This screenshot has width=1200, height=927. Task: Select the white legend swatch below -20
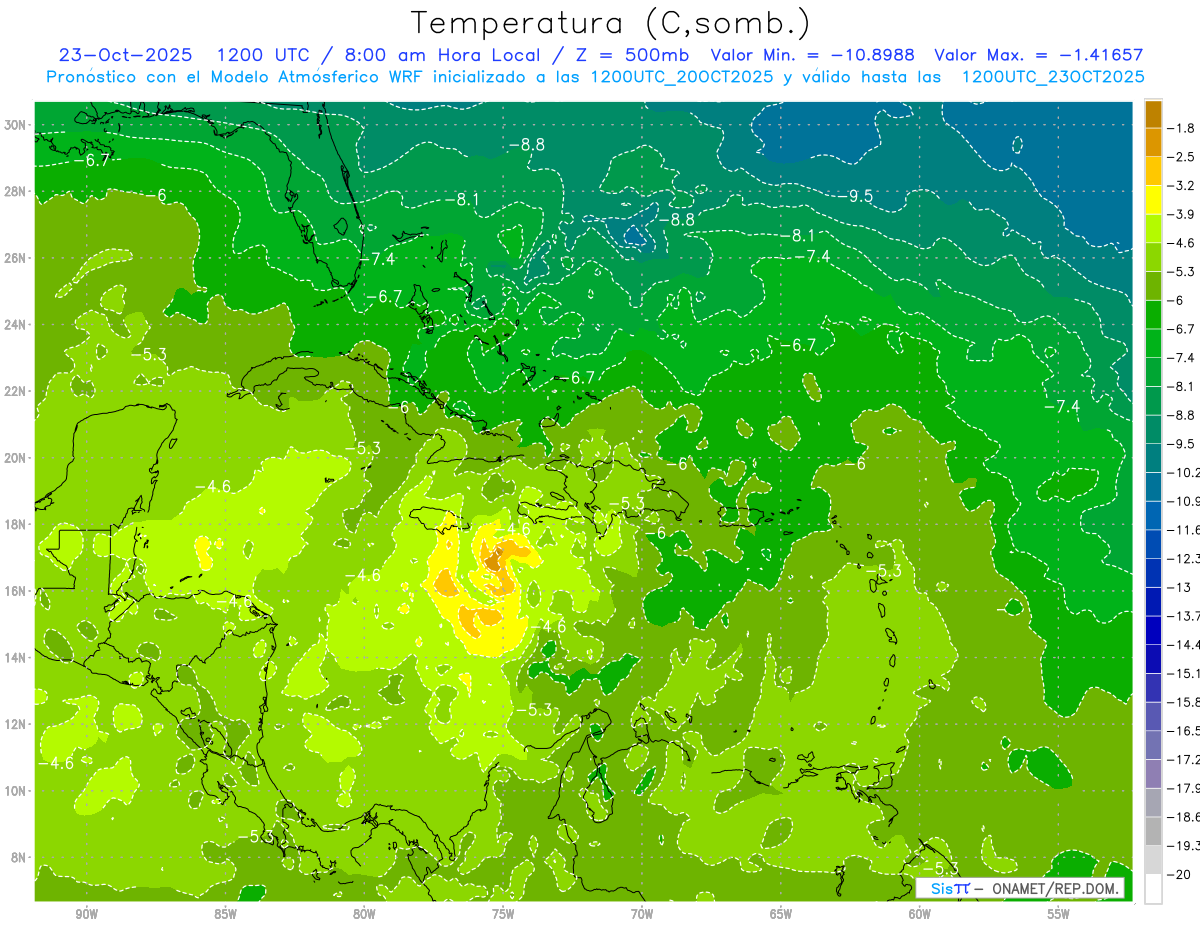pyautogui.click(x=1153, y=889)
